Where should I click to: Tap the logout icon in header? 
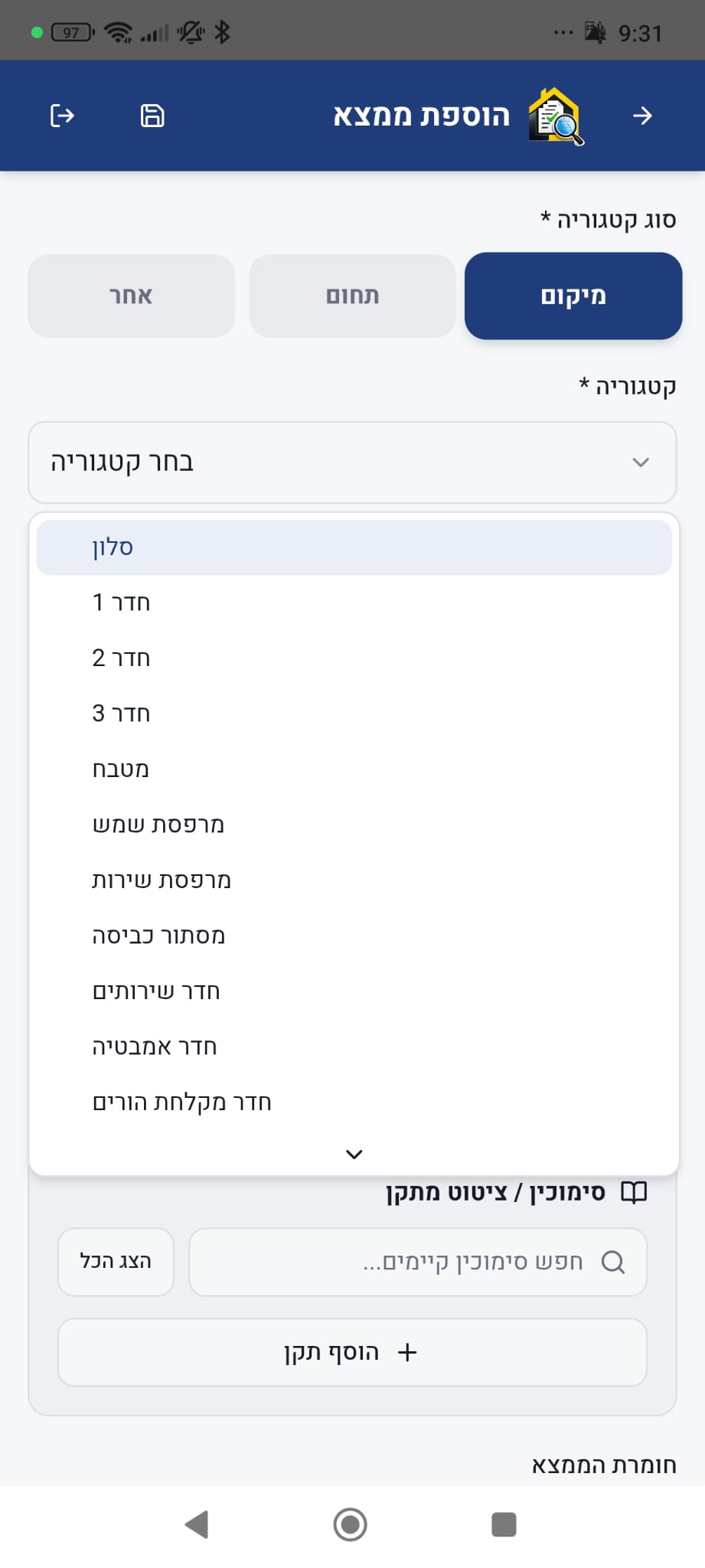(62, 116)
